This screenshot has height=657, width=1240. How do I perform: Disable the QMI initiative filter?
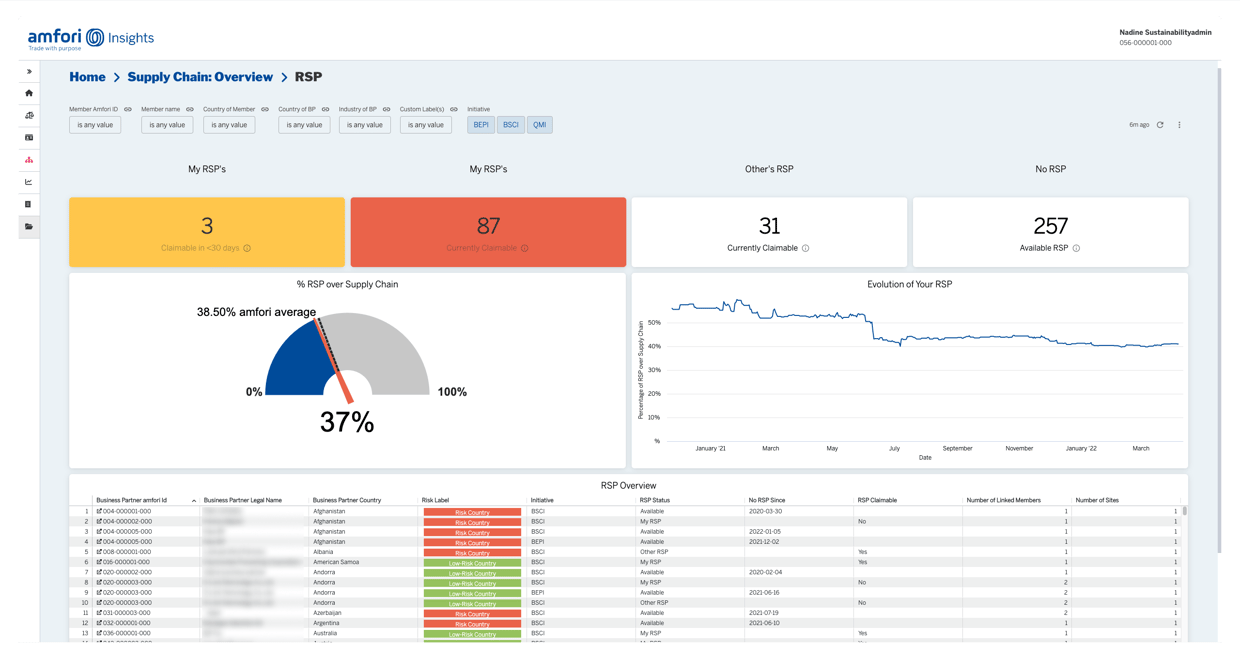click(x=539, y=124)
